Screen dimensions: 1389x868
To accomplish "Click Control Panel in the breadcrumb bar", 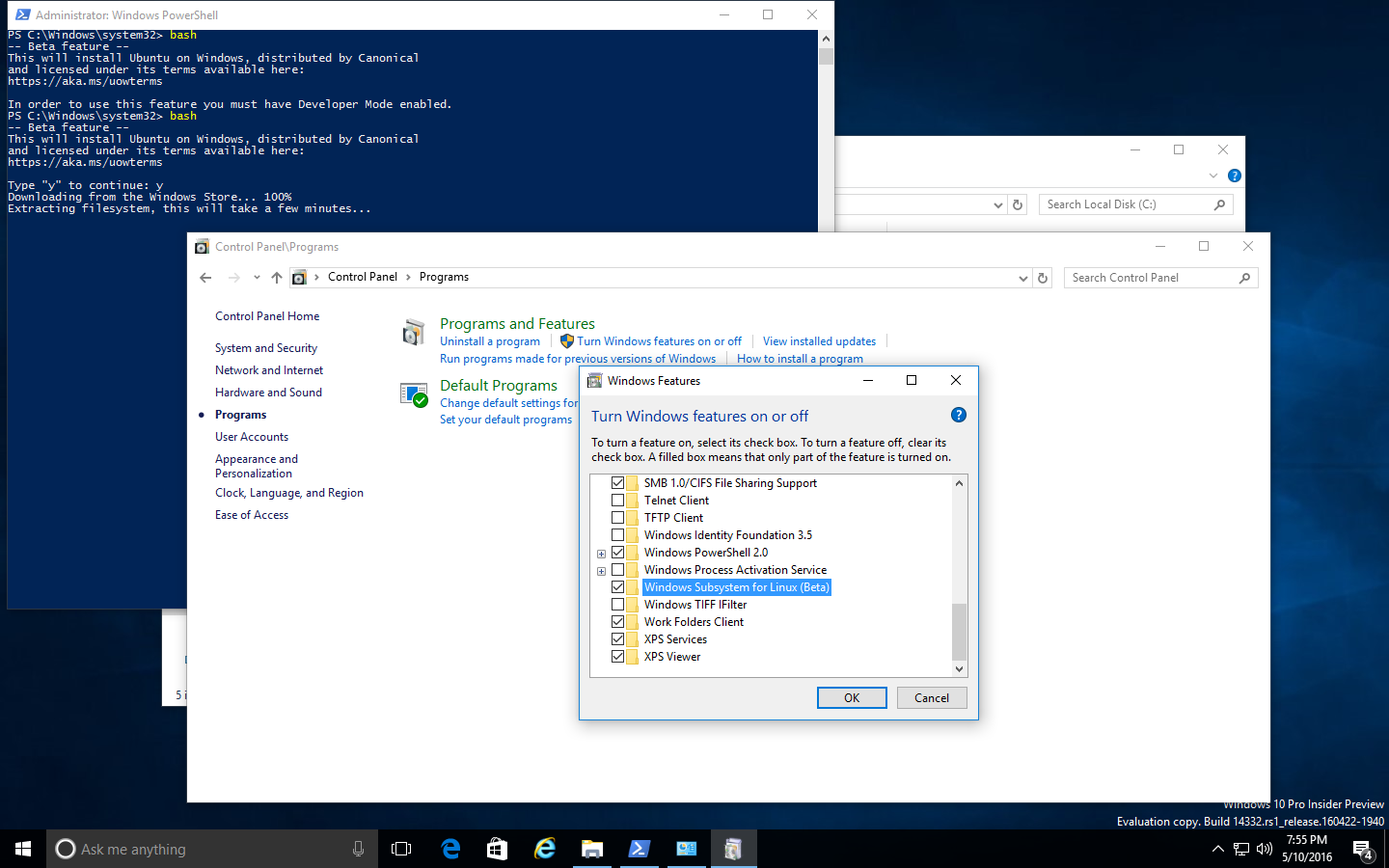I will (363, 277).
